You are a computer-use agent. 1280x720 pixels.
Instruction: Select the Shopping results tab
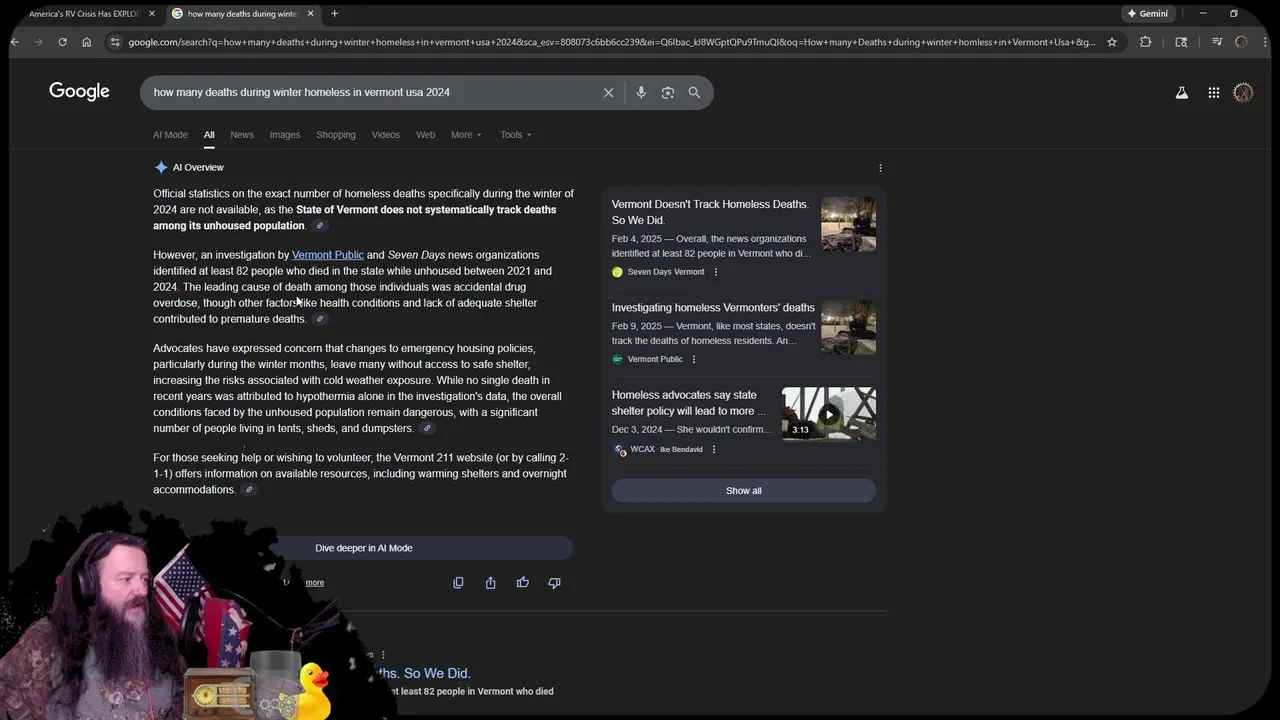(x=336, y=135)
